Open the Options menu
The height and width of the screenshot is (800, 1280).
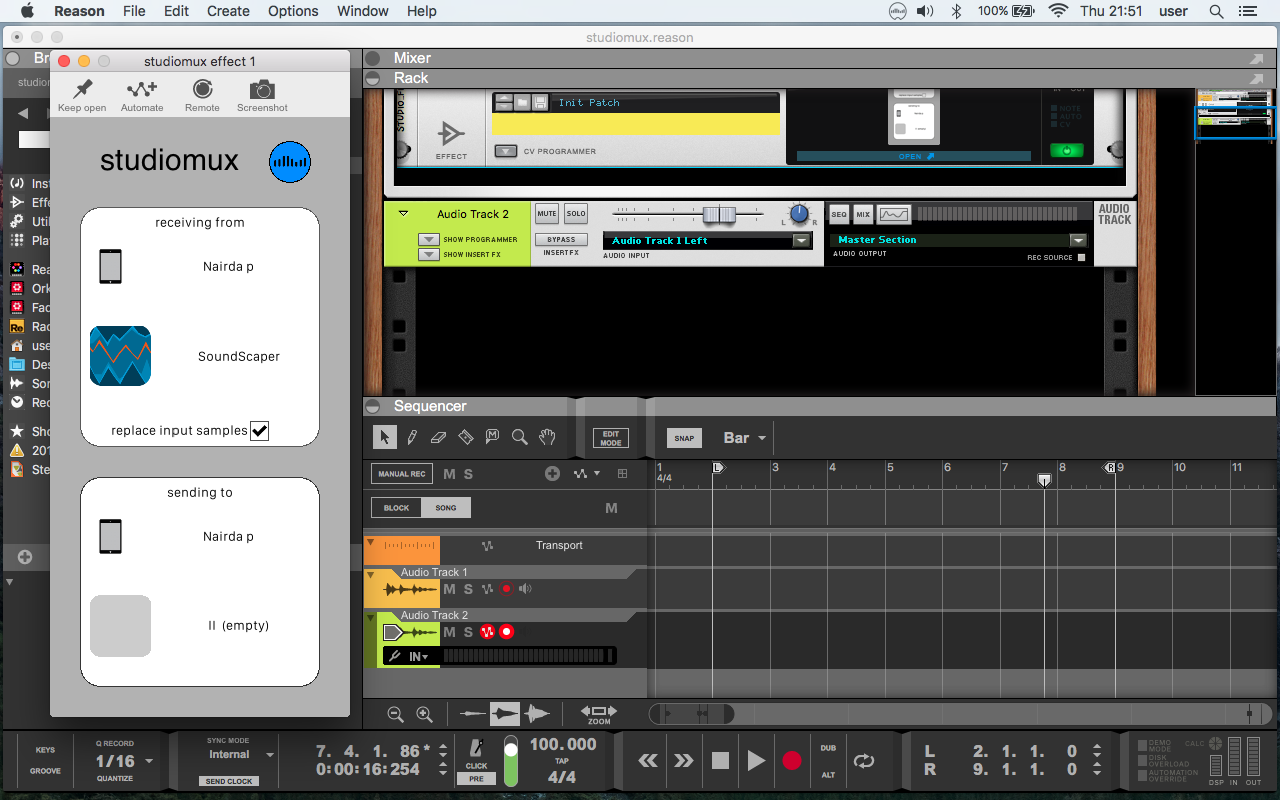coord(294,11)
